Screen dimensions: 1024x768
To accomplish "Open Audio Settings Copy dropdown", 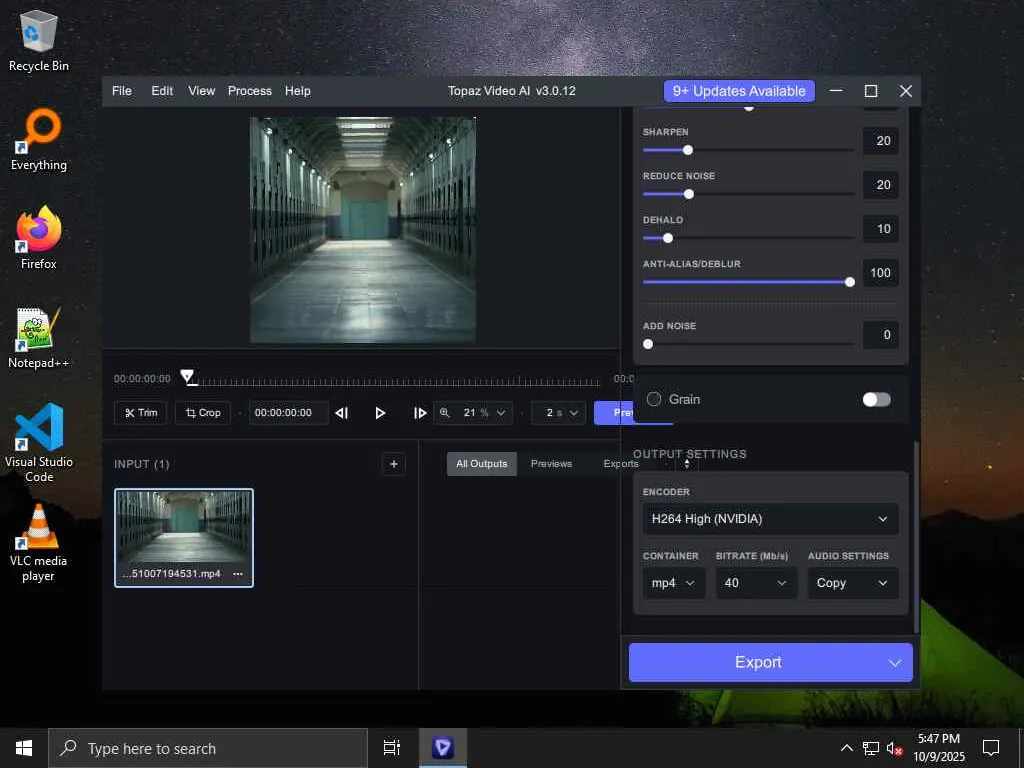I will click(x=852, y=583).
